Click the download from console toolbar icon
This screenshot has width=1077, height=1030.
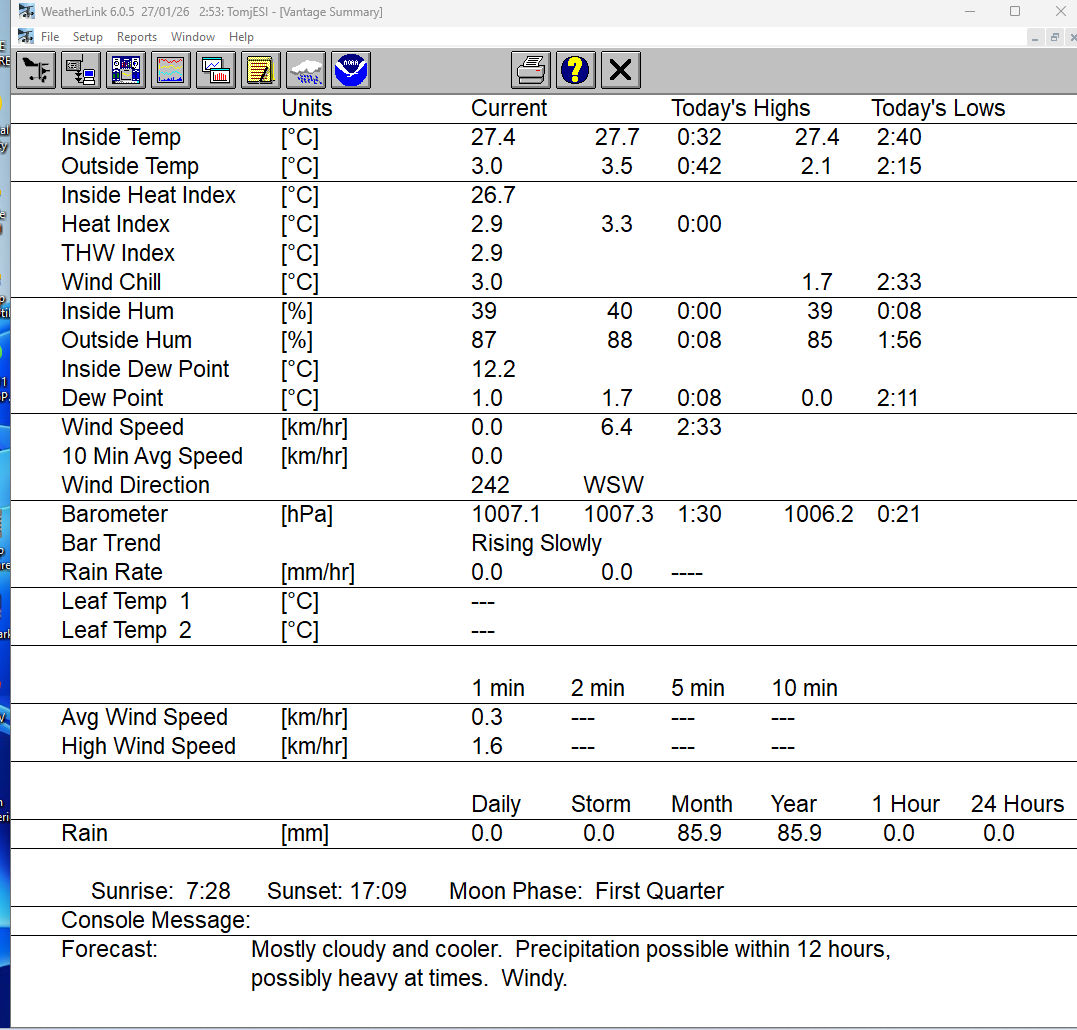click(x=81, y=70)
